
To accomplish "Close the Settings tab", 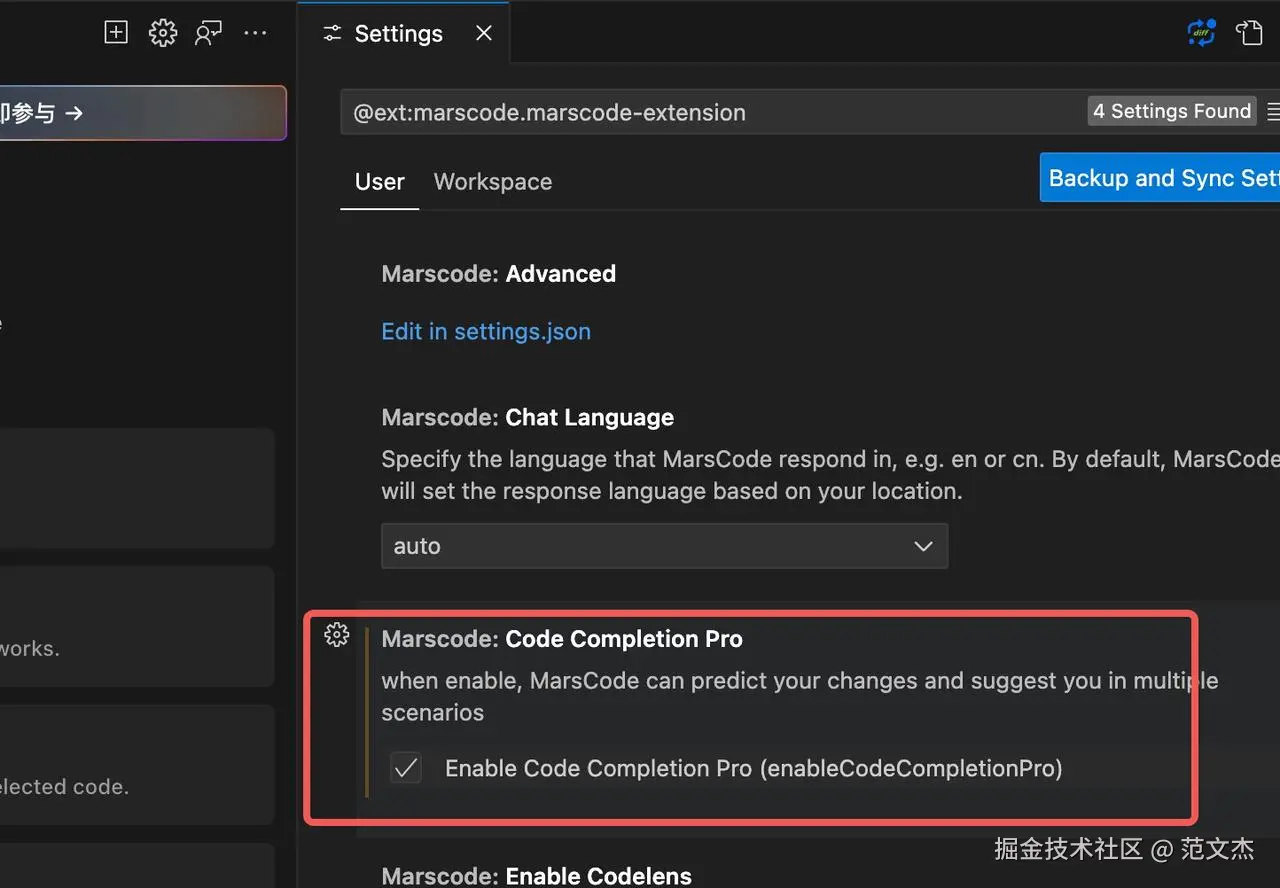I will tap(484, 33).
